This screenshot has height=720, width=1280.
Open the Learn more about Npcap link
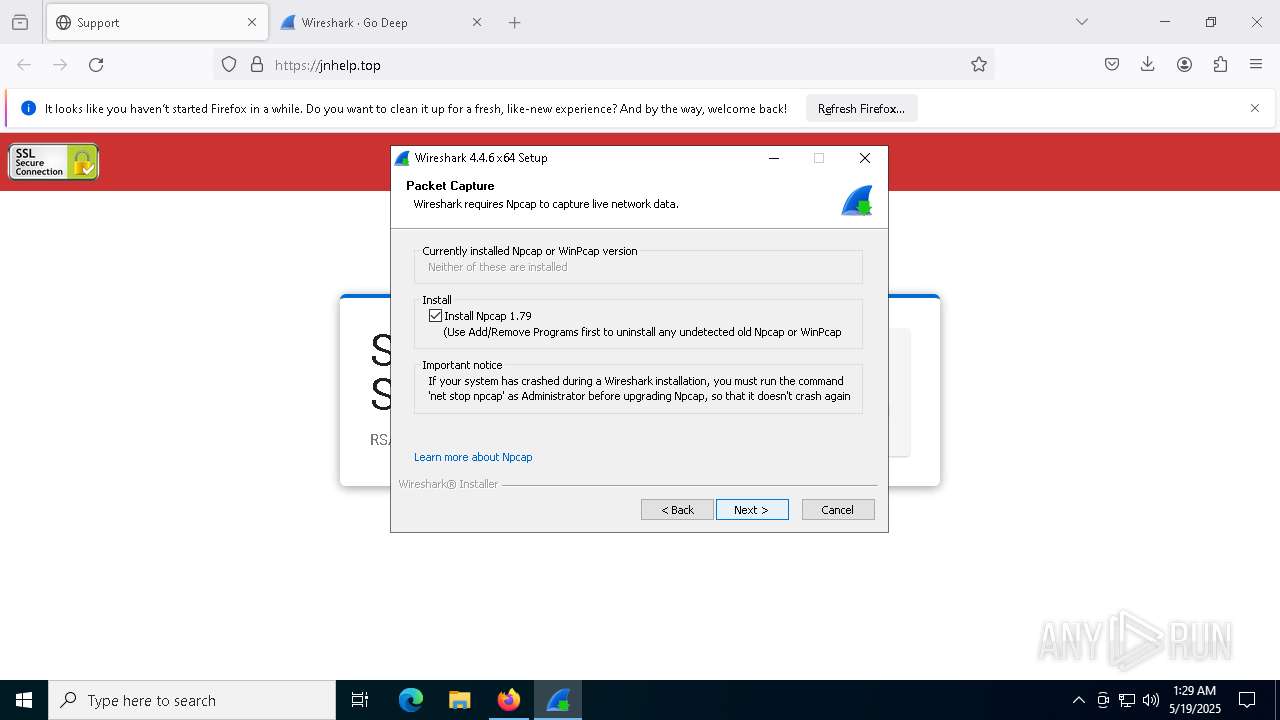473,457
